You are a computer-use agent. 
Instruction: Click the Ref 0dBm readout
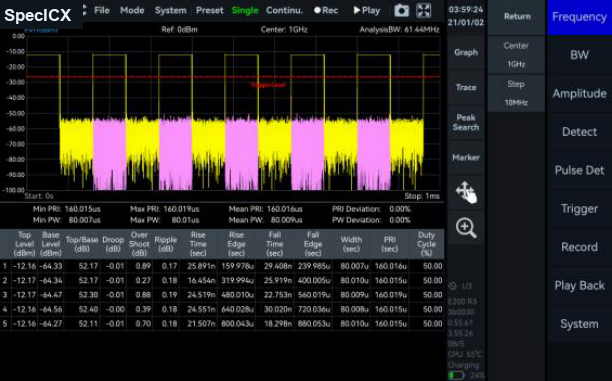pos(180,30)
